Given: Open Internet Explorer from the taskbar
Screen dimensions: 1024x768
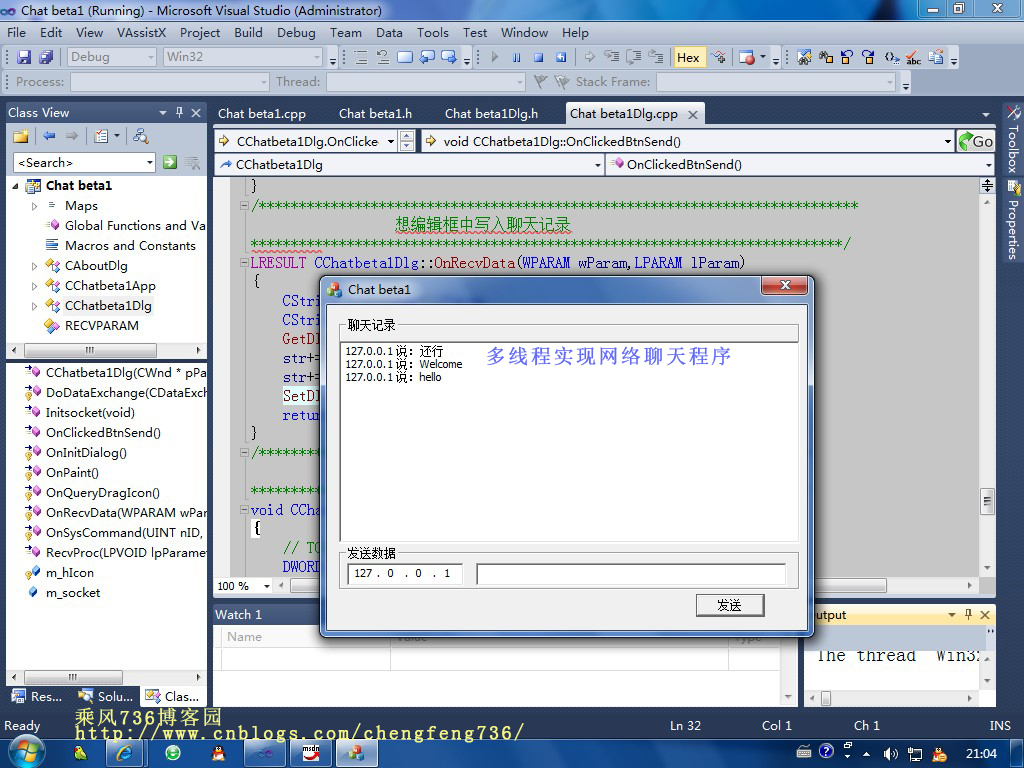Looking at the screenshot, I should [x=123, y=754].
